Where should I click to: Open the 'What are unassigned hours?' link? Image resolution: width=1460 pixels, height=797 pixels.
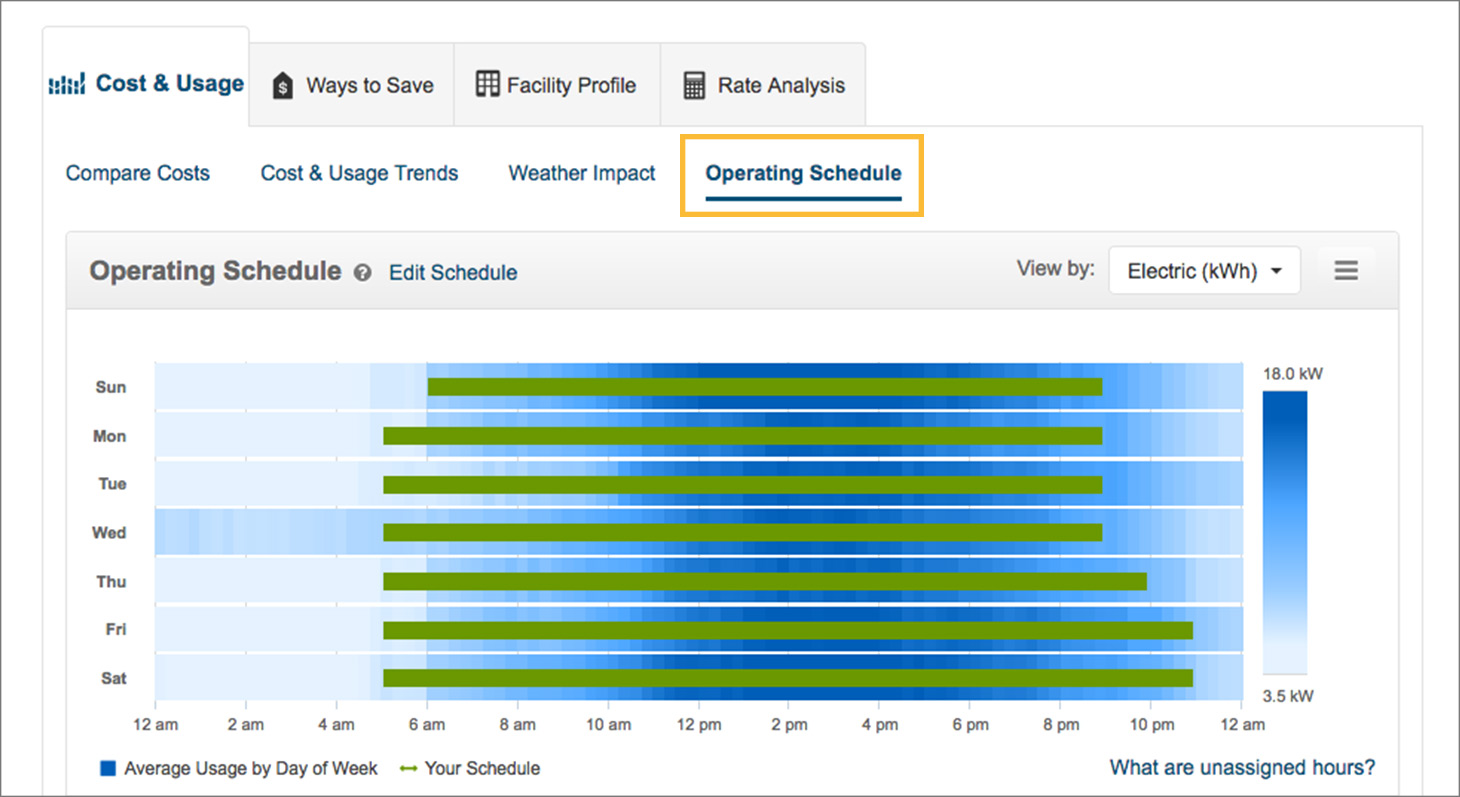click(1242, 768)
